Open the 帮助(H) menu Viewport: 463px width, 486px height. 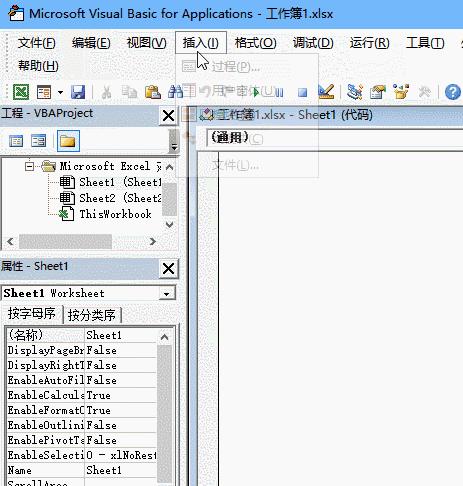(38, 66)
